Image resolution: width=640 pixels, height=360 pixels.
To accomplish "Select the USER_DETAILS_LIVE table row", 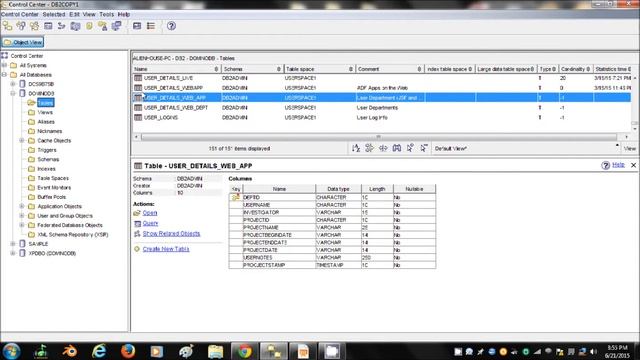I will pos(382,78).
